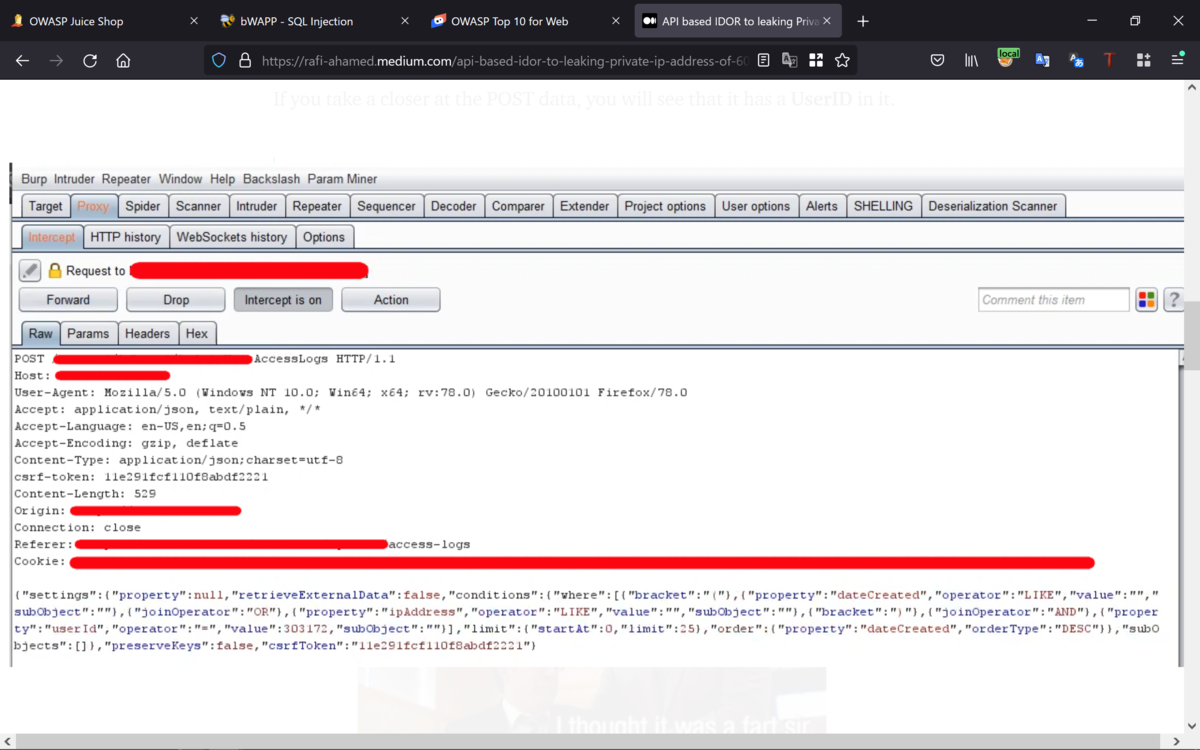View site security padlock info
The height and width of the screenshot is (750, 1200).
[244, 61]
